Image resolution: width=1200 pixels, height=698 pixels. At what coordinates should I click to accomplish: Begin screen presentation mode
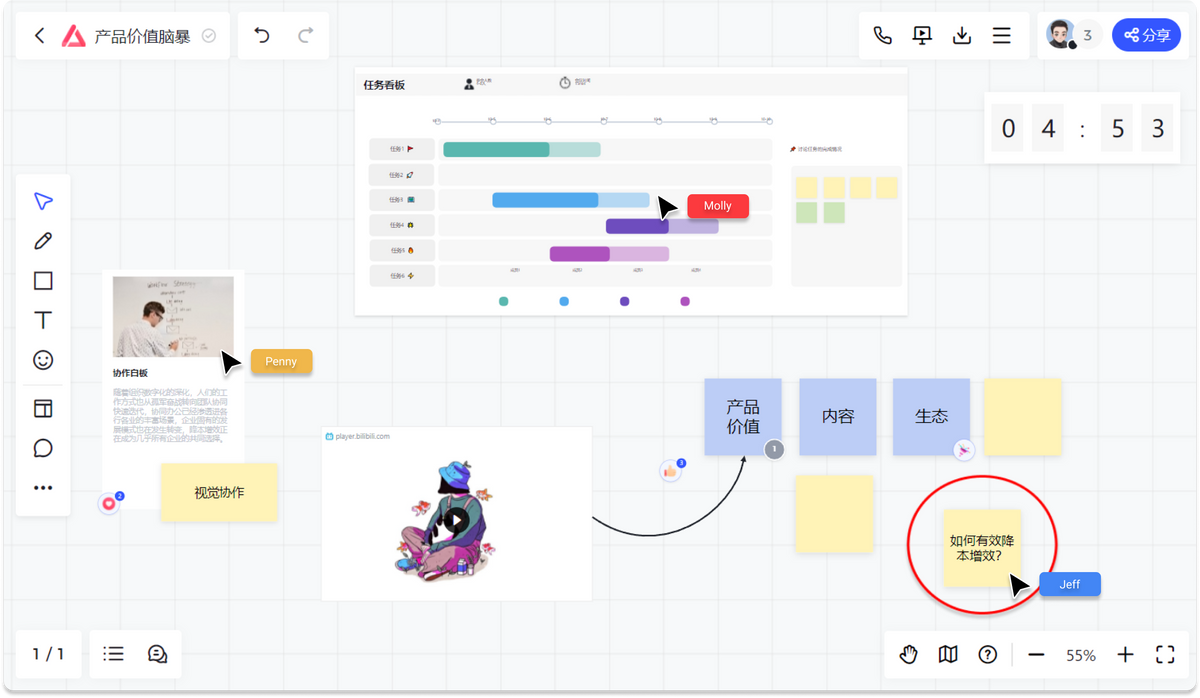(x=922, y=35)
